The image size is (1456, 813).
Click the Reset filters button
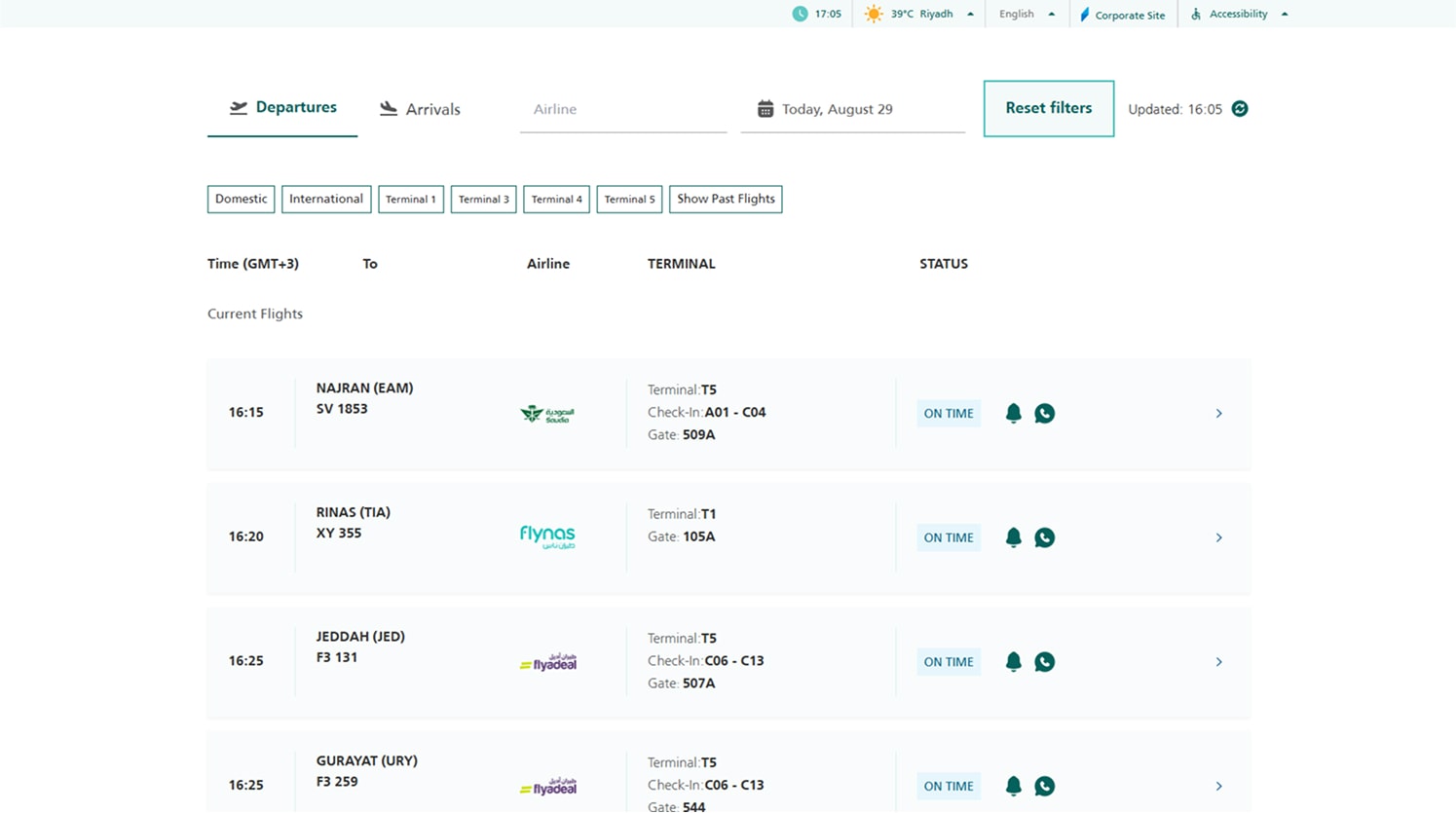(1049, 108)
